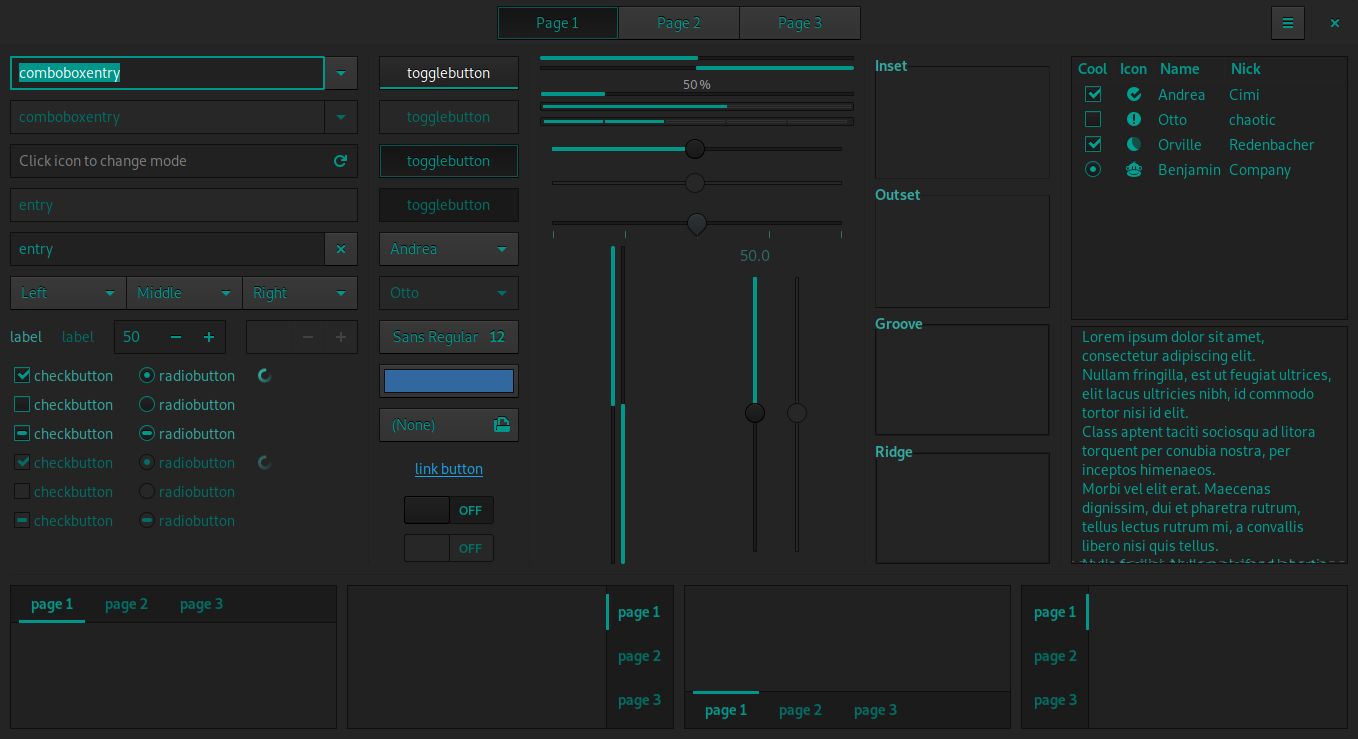Image resolution: width=1358 pixels, height=739 pixels.
Task: Sort by the Cool column header
Action: [x=1092, y=69]
